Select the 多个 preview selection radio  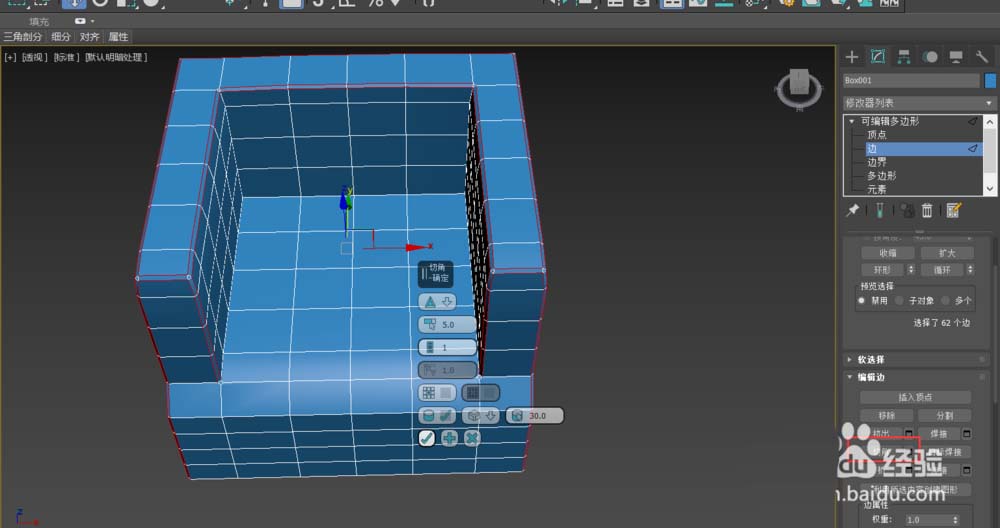[x=946, y=300]
